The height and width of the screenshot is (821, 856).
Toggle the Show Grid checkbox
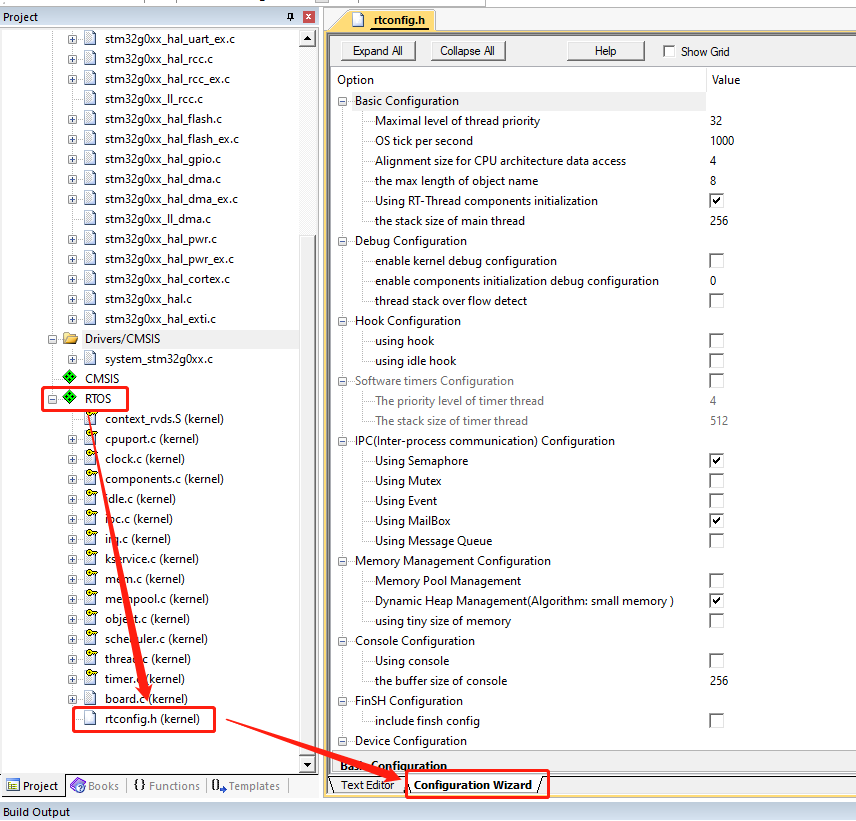click(668, 51)
